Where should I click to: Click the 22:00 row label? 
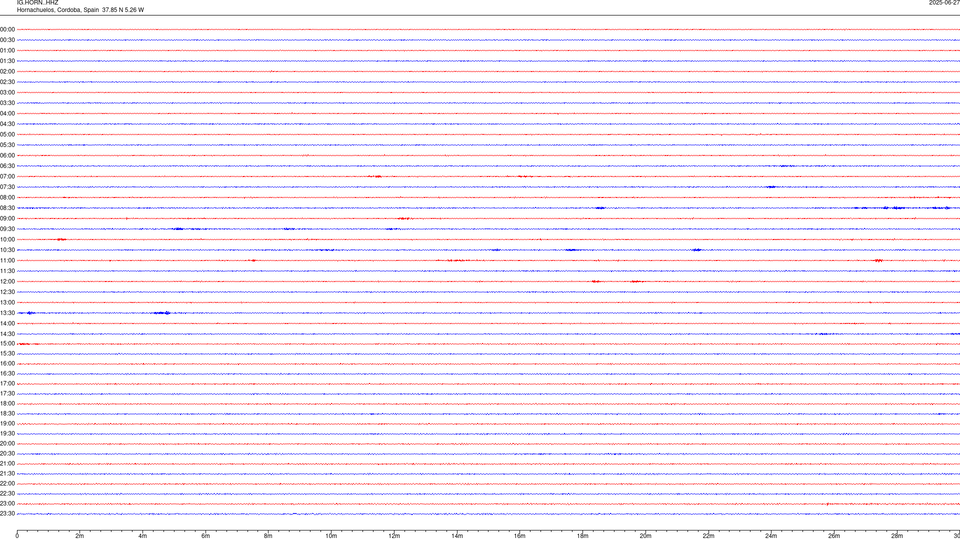[x=7, y=484]
